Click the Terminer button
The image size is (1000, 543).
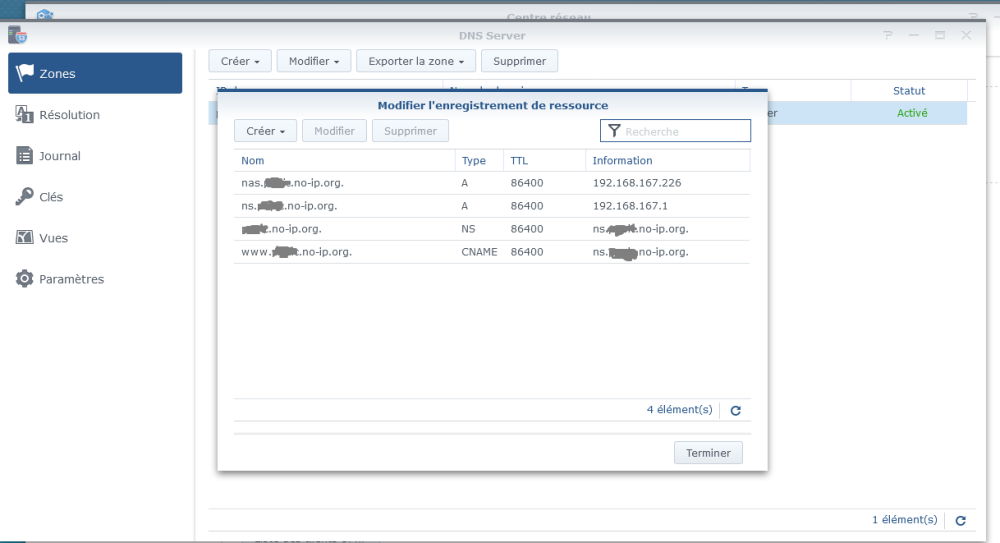click(x=708, y=453)
